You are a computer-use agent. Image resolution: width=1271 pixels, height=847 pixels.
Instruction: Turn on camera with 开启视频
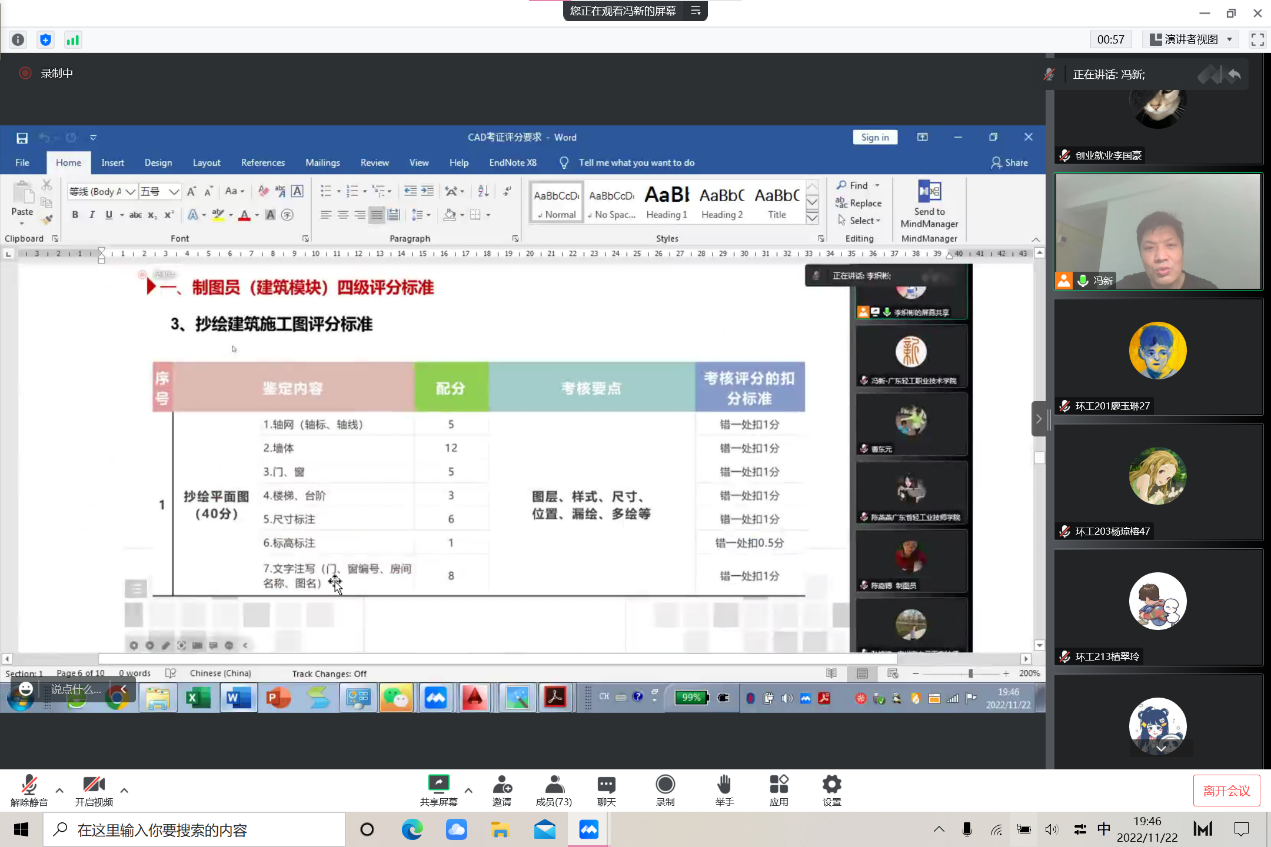click(93, 789)
